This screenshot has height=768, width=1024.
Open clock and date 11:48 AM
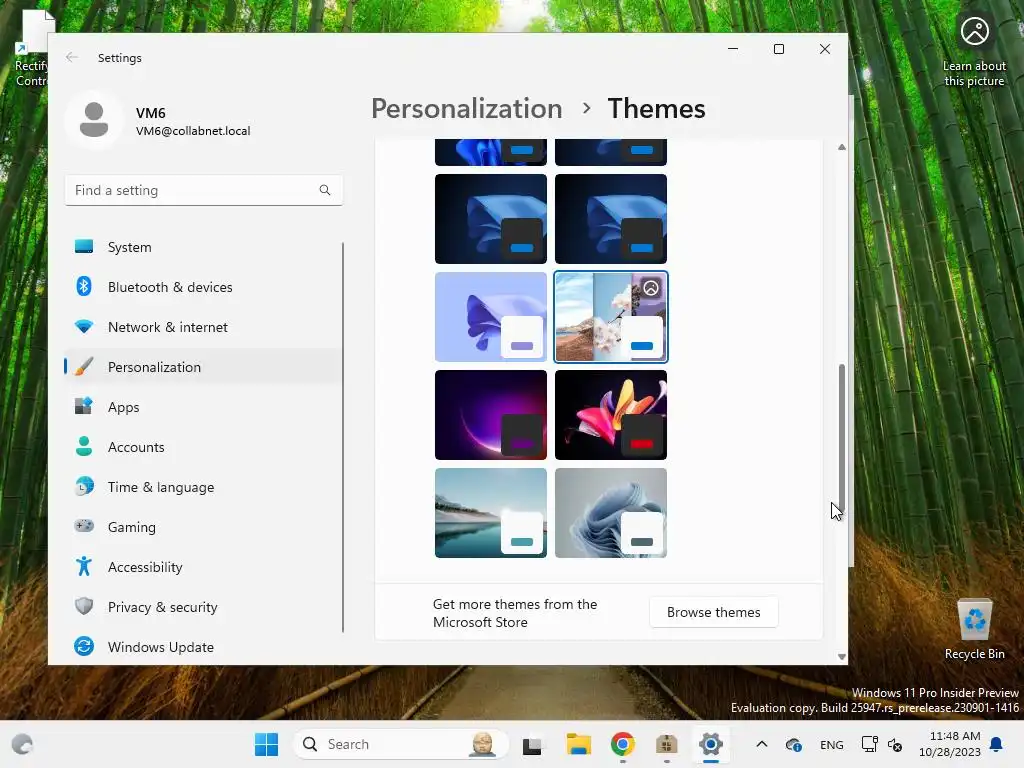pos(949,744)
